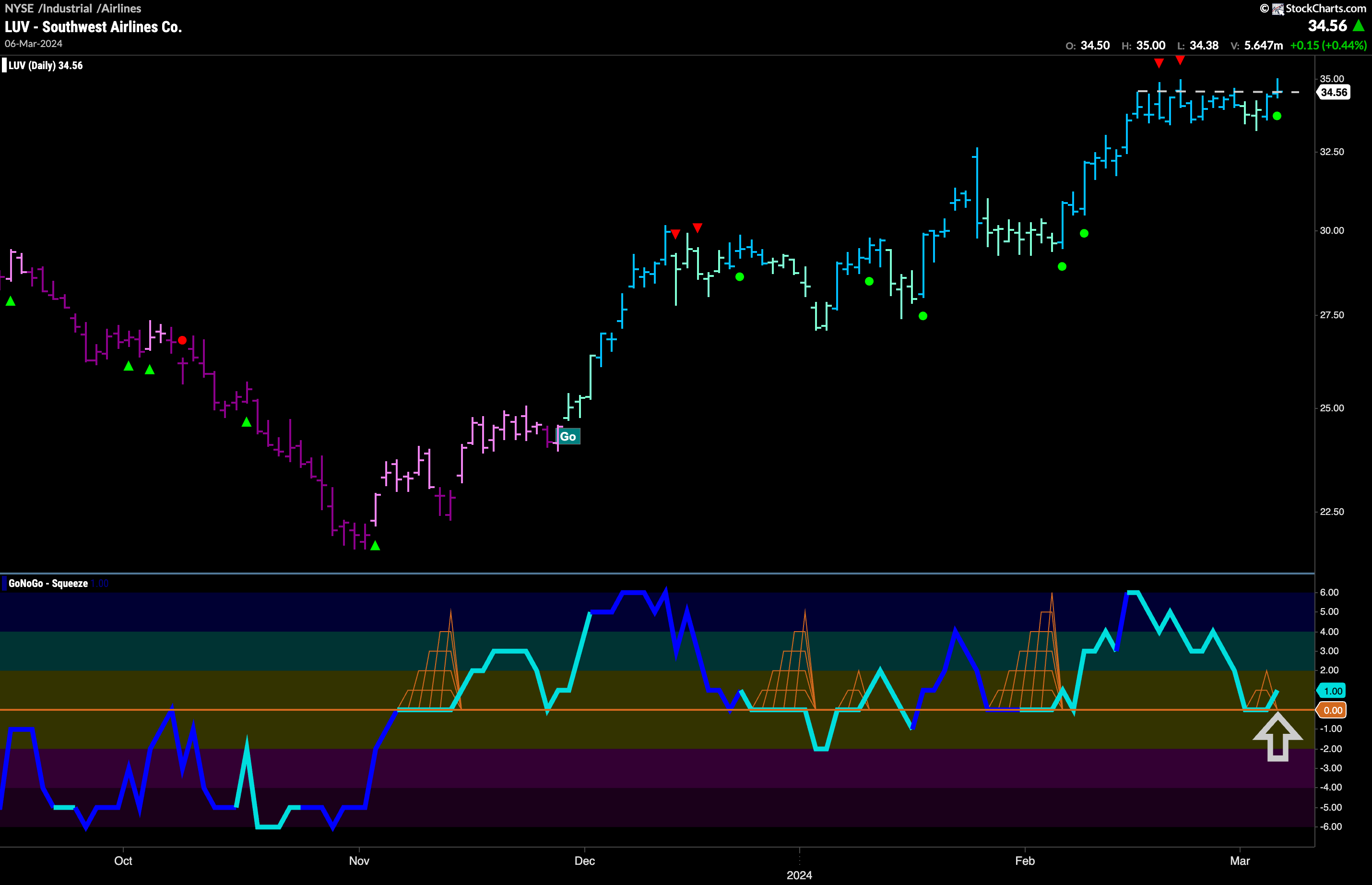Click the 06-Mar-2024 chart date
This screenshot has height=885, width=1372.
pos(33,44)
